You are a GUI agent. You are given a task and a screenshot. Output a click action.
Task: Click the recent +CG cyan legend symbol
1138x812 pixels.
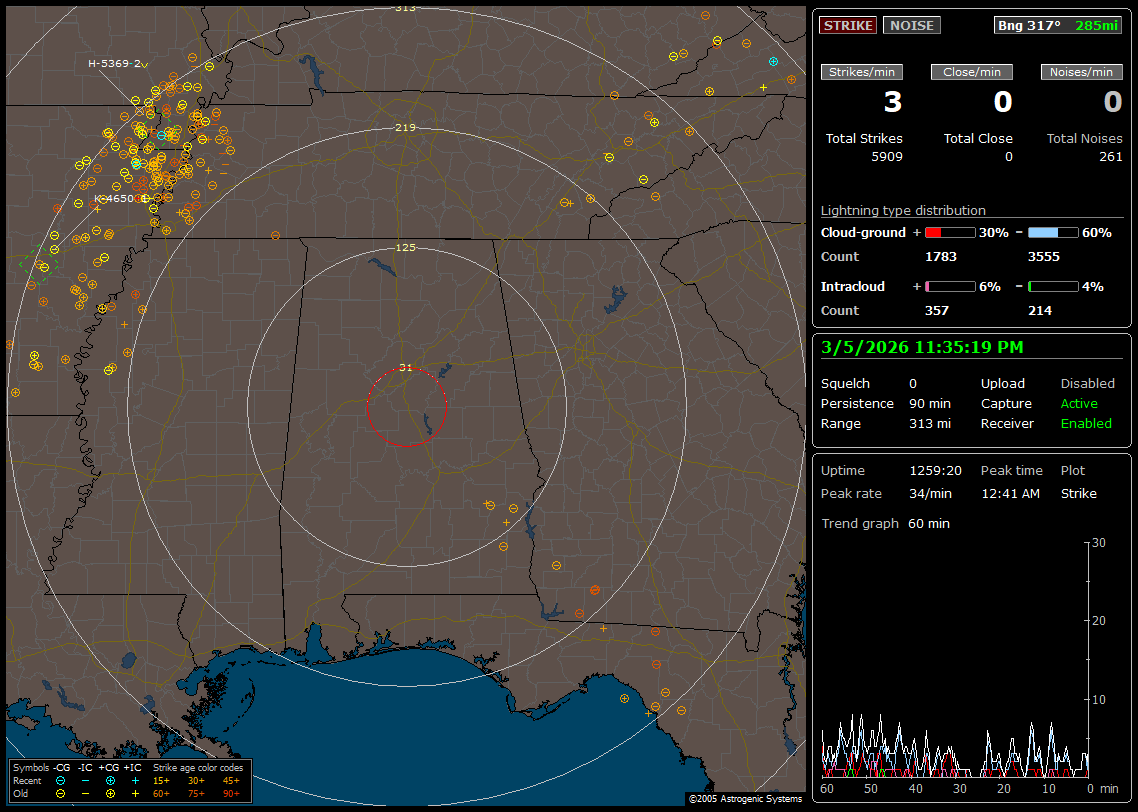[110, 780]
